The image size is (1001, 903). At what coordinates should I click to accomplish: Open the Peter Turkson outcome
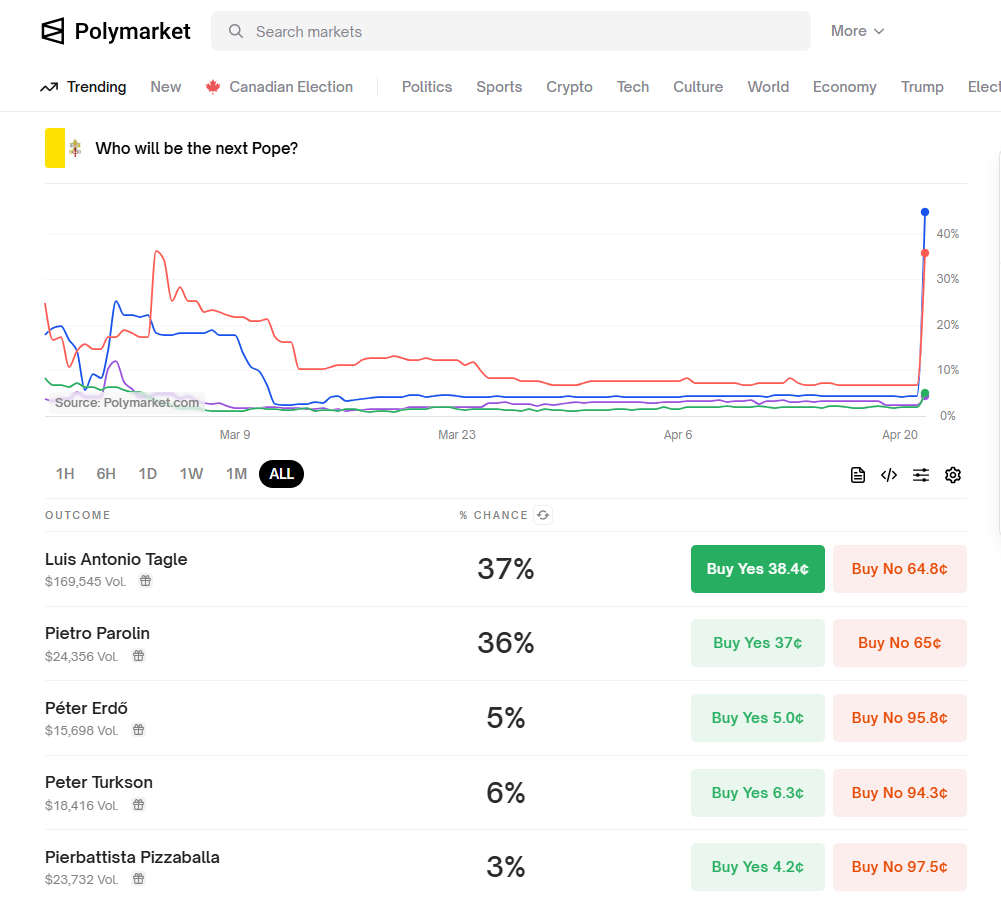click(98, 782)
